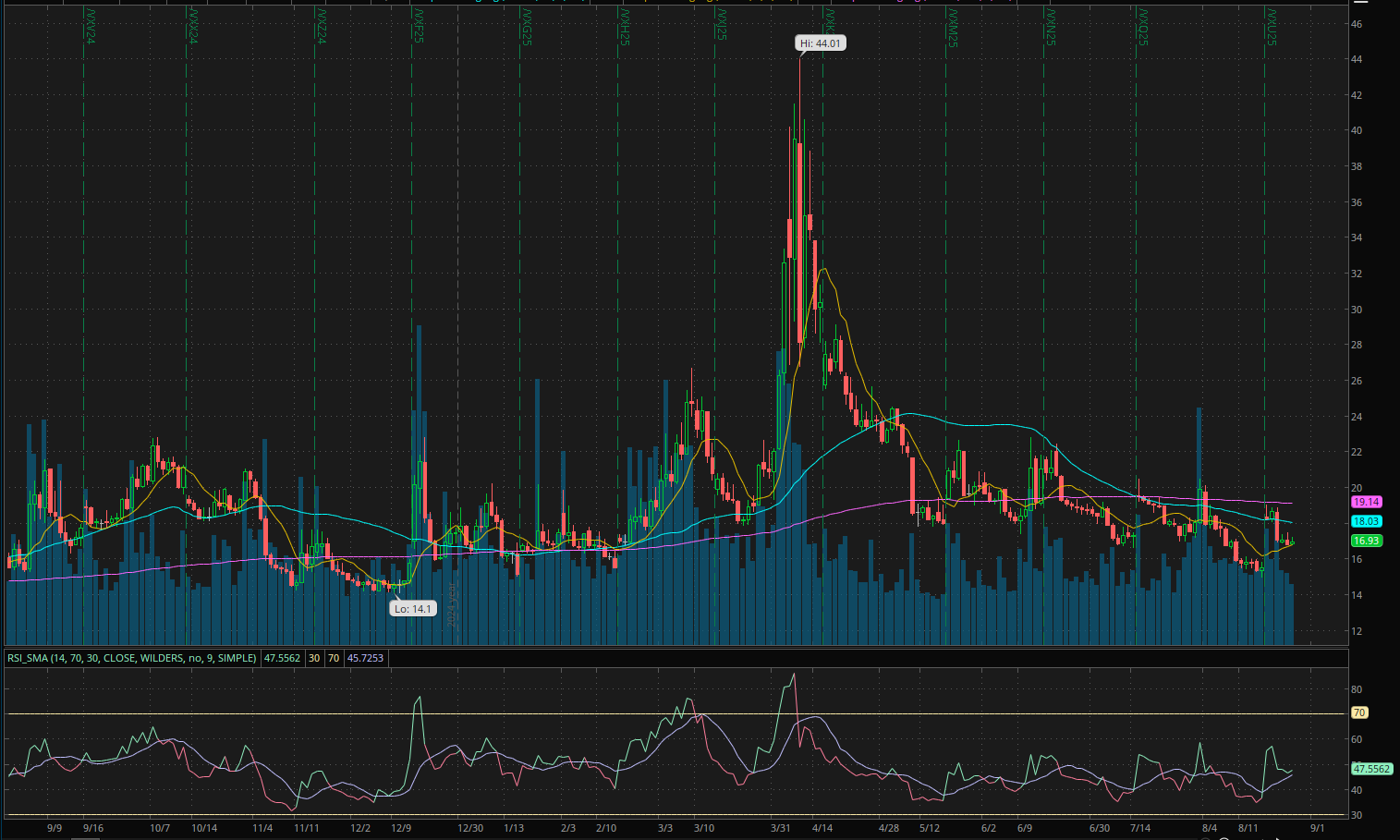Click the 11/11 date on time axis

click(x=307, y=828)
